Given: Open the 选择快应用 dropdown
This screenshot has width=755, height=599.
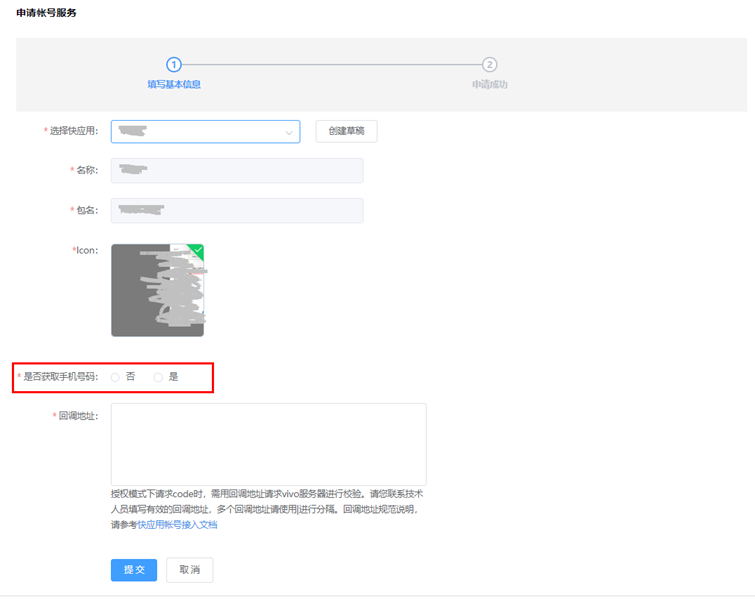Looking at the screenshot, I should coord(206,131).
